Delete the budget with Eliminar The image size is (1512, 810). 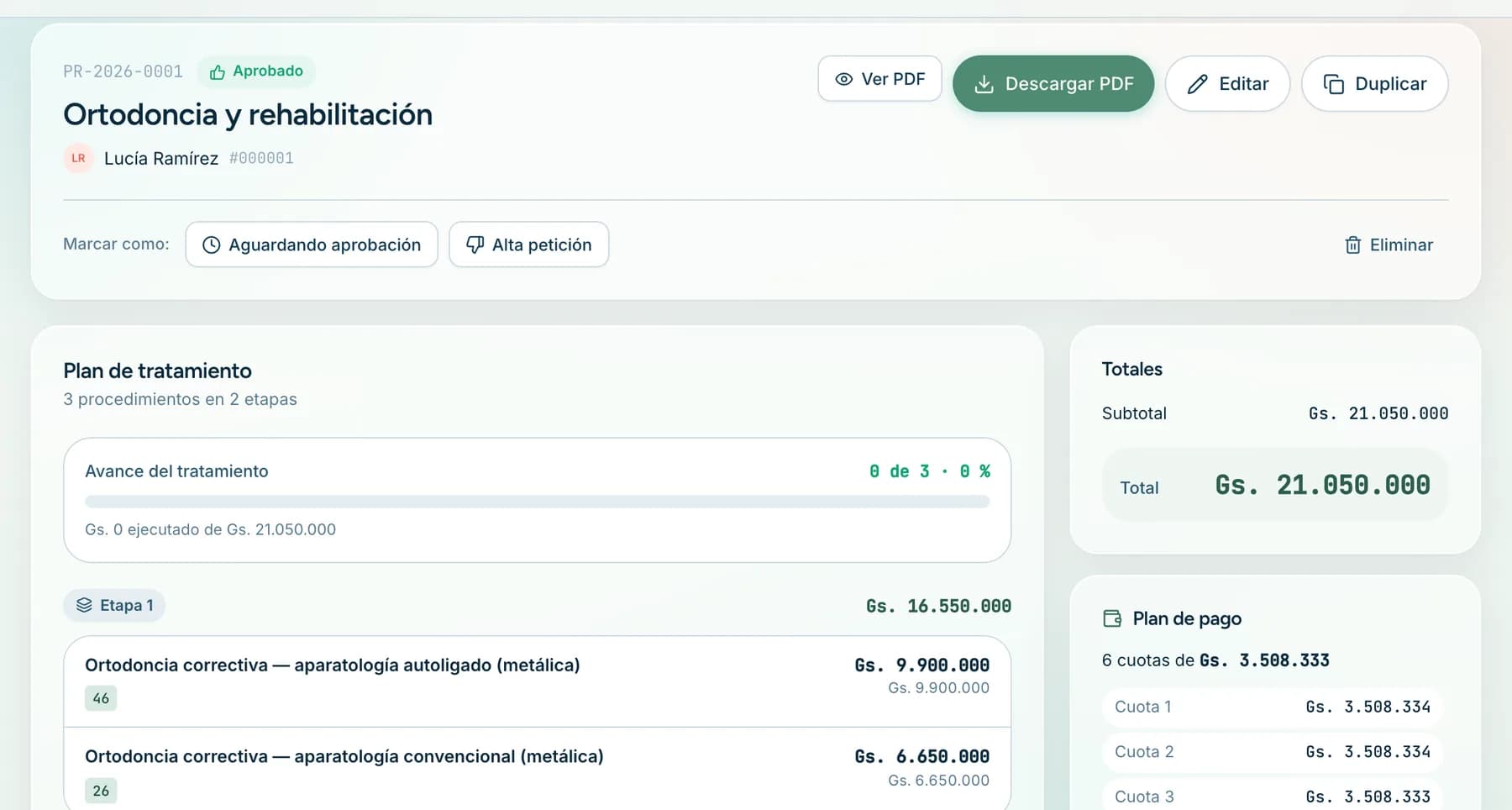pyautogui.click(x=1389, y=245)
